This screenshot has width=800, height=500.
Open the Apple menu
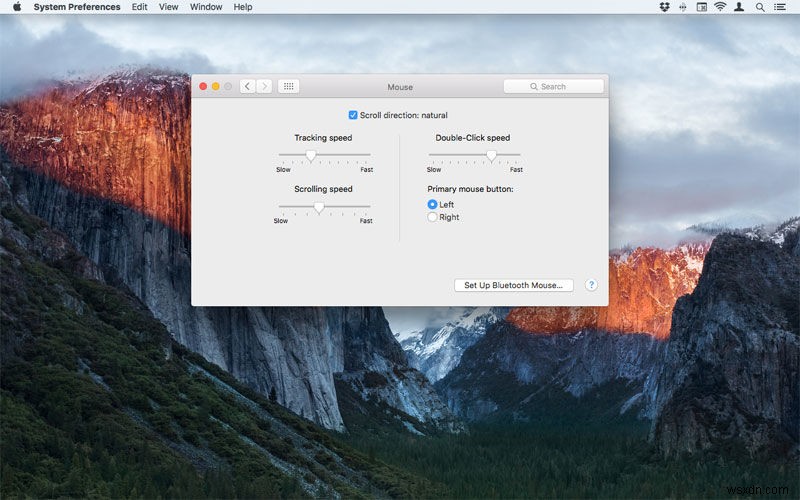tap(16, 7)
